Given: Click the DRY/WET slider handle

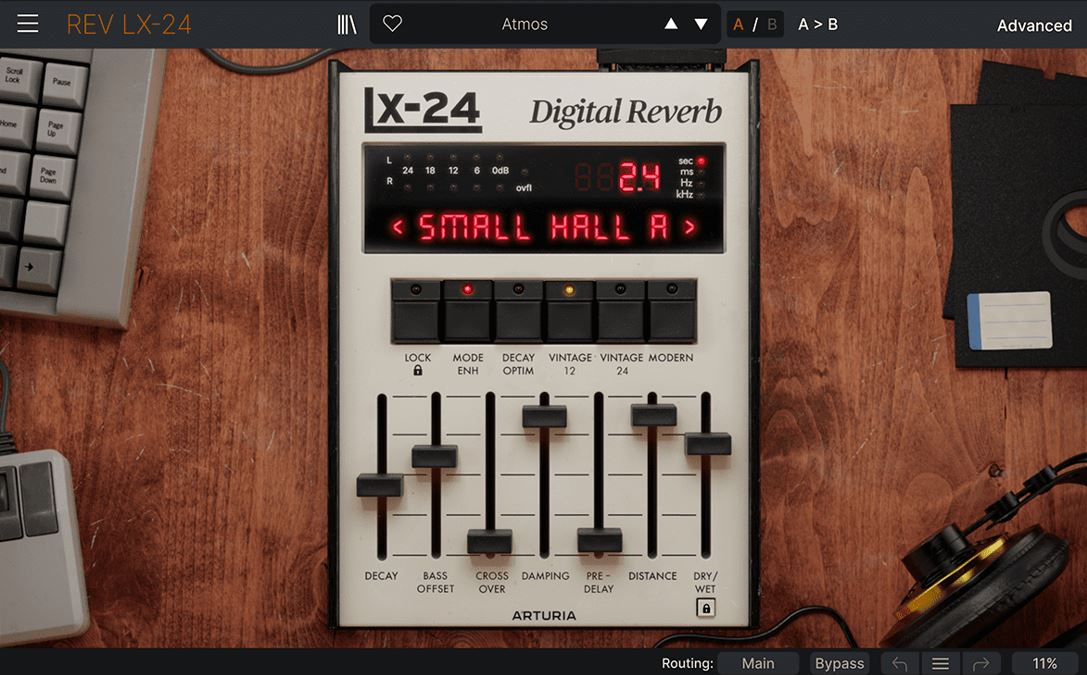Looking at the screenshot, I should pos(708,444).
